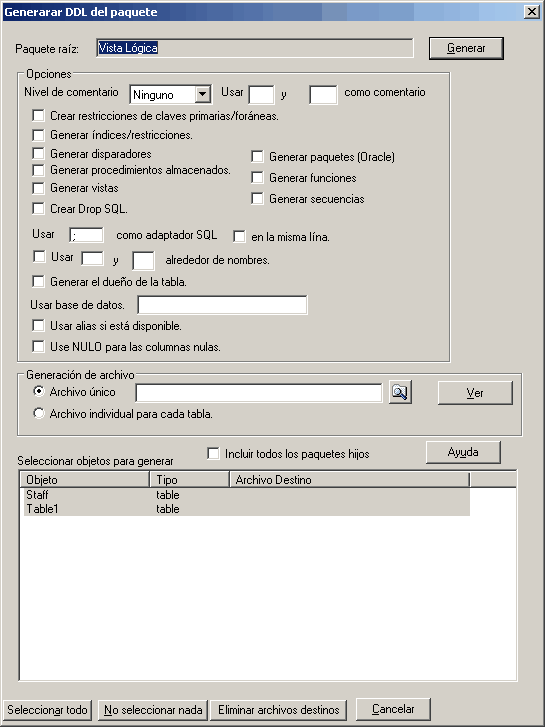Click the browse file magnifier icon
Screen dimensions: 545x727
click(x=400, y=393)
